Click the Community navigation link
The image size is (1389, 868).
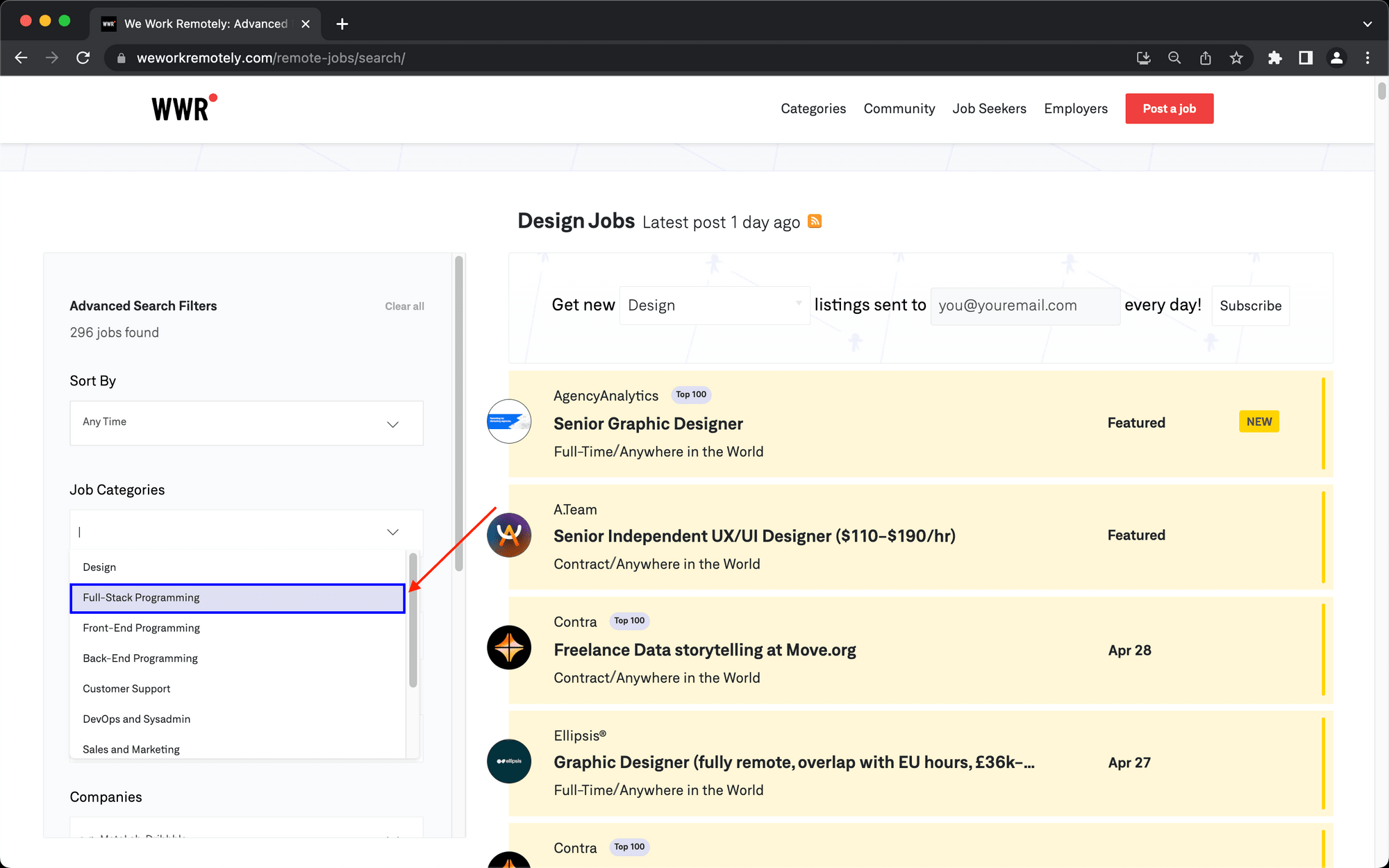(898, 109)
